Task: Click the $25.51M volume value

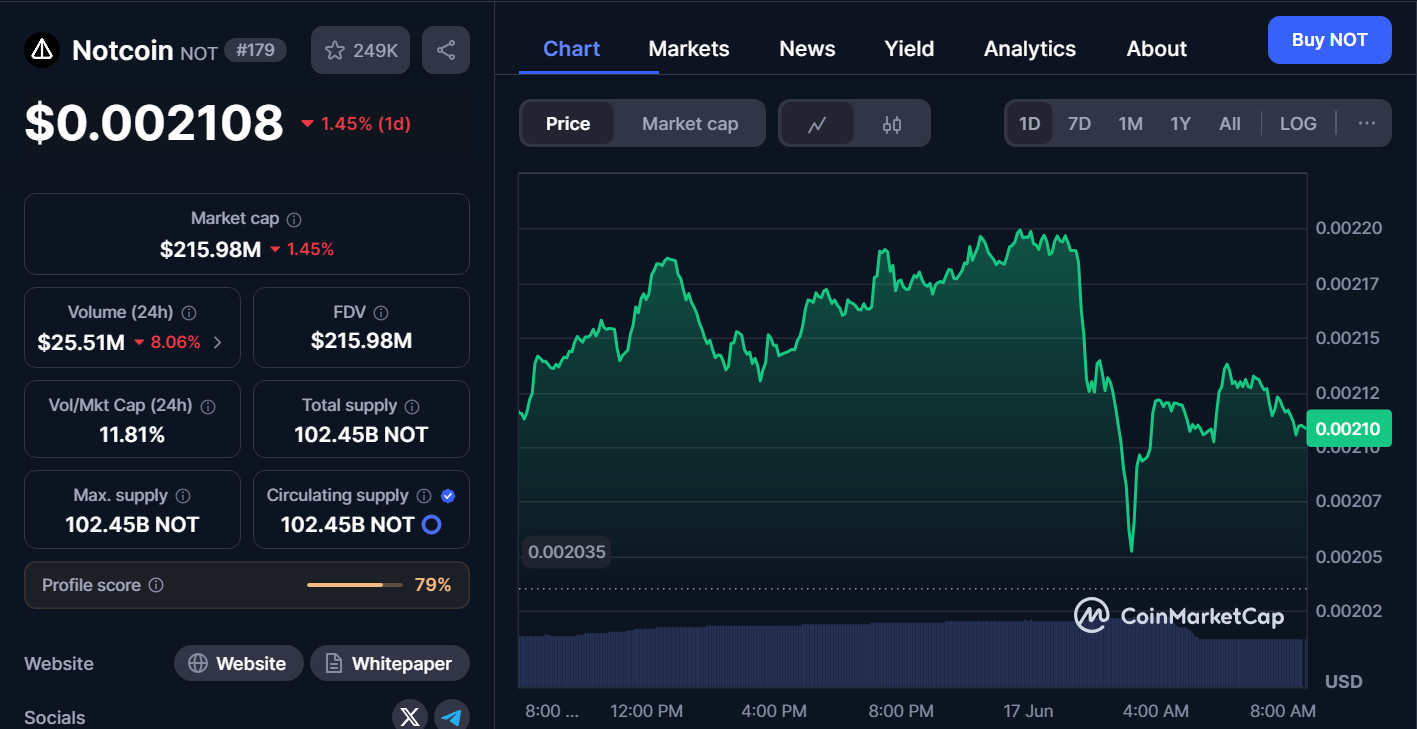Action: coord(81,343)
